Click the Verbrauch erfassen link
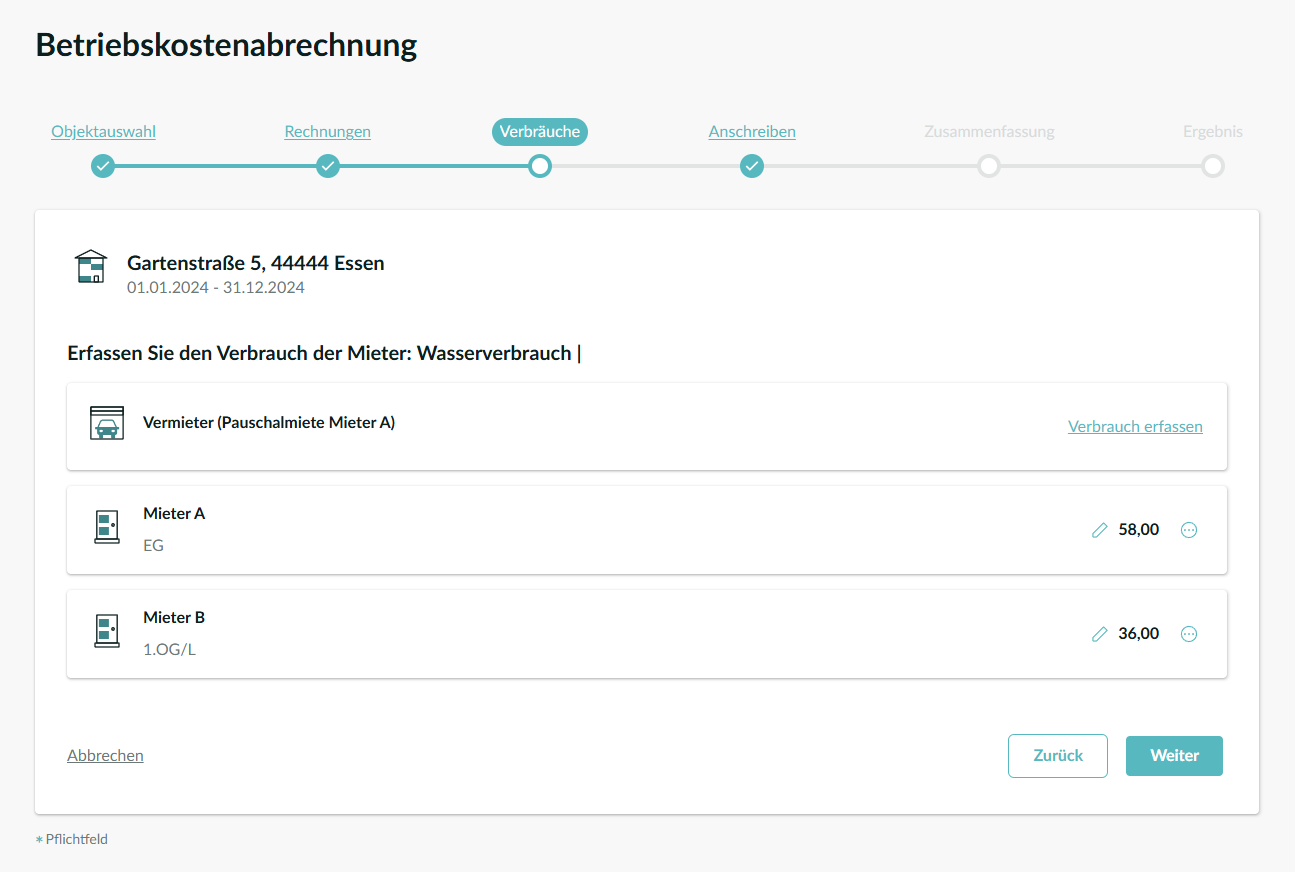The width and height of the screenshot is (1295, 872). pyautogui.click(x=1135, y=427)
